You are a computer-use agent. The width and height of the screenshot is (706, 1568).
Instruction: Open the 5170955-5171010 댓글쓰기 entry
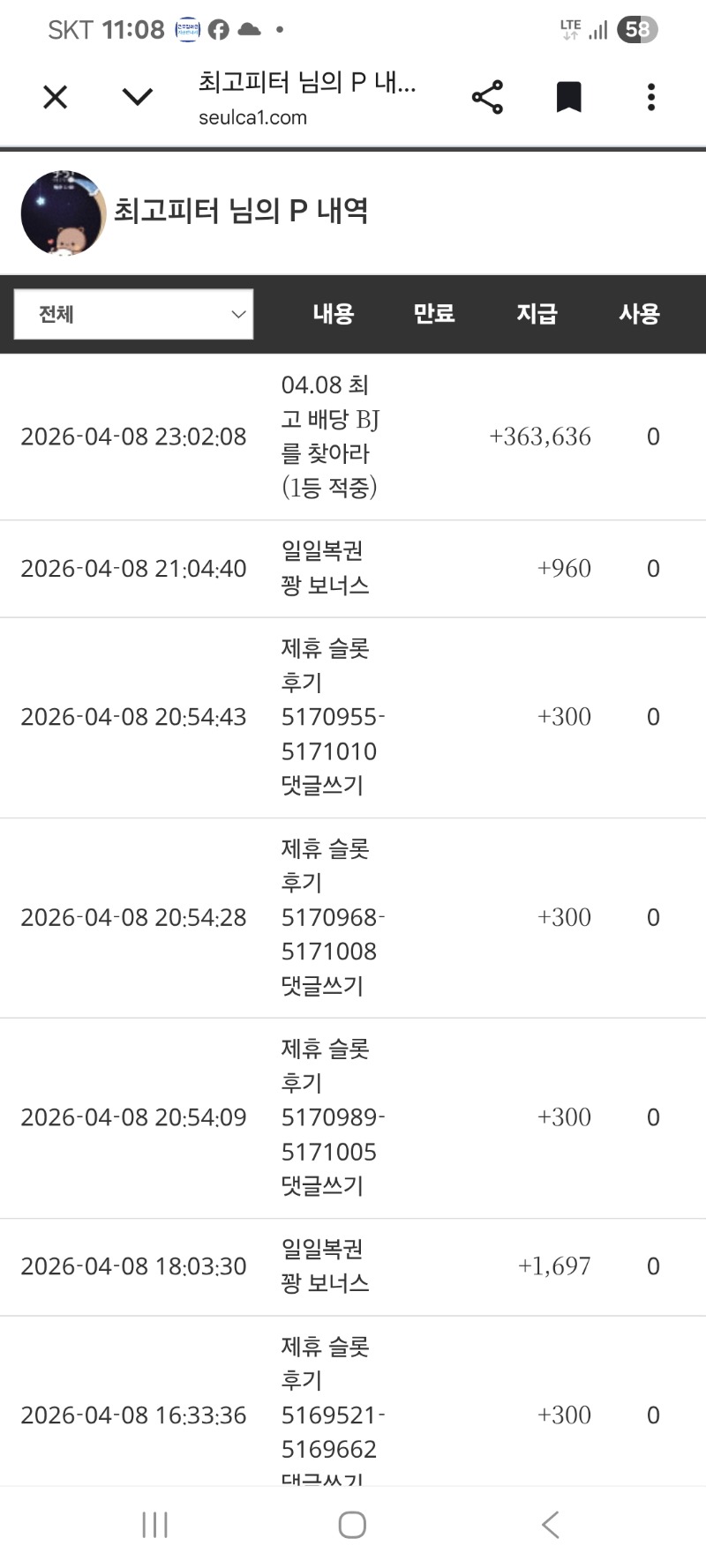pos(330,717)
